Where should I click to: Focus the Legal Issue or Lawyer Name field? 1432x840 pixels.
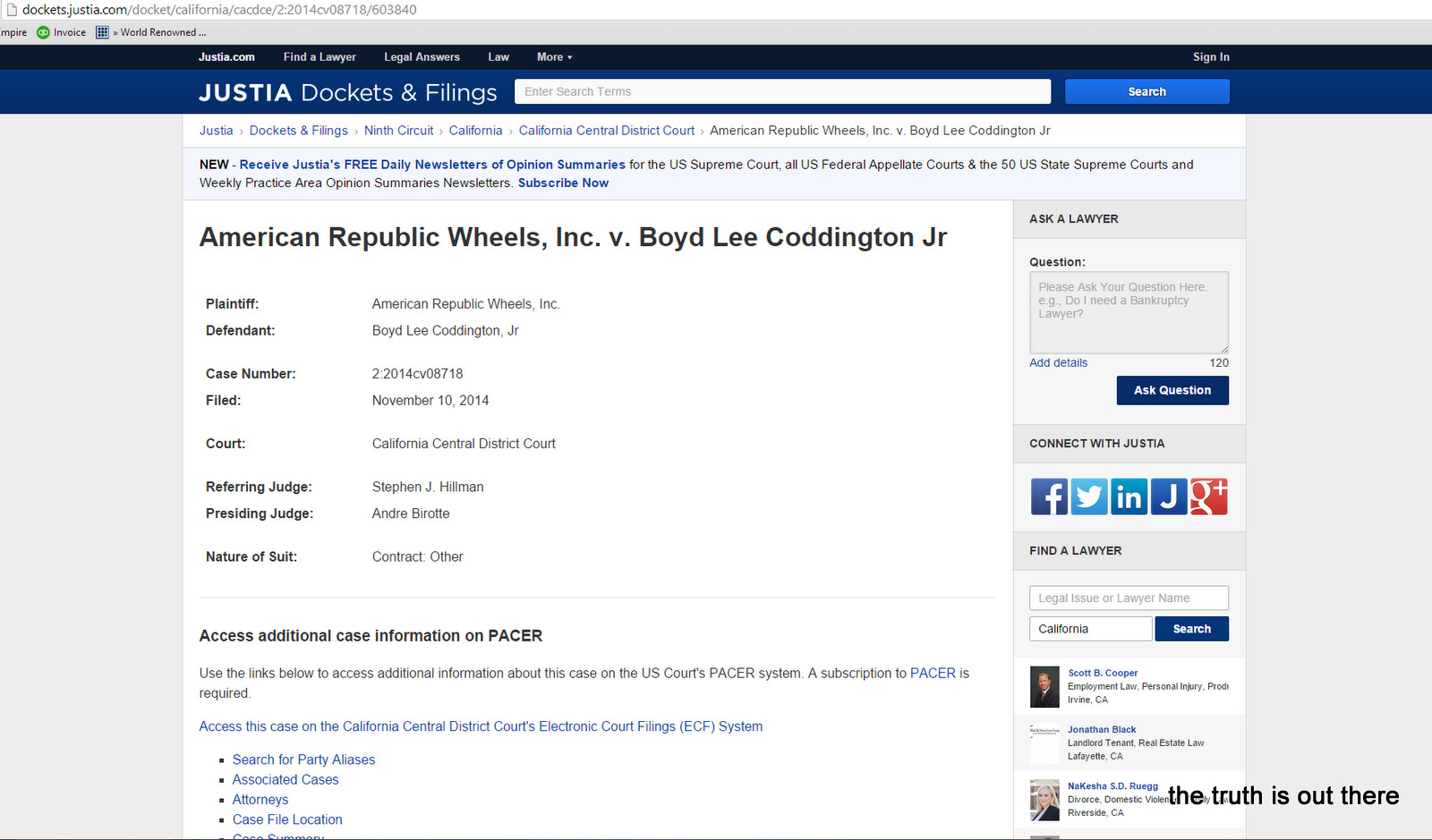[1129, 598]
